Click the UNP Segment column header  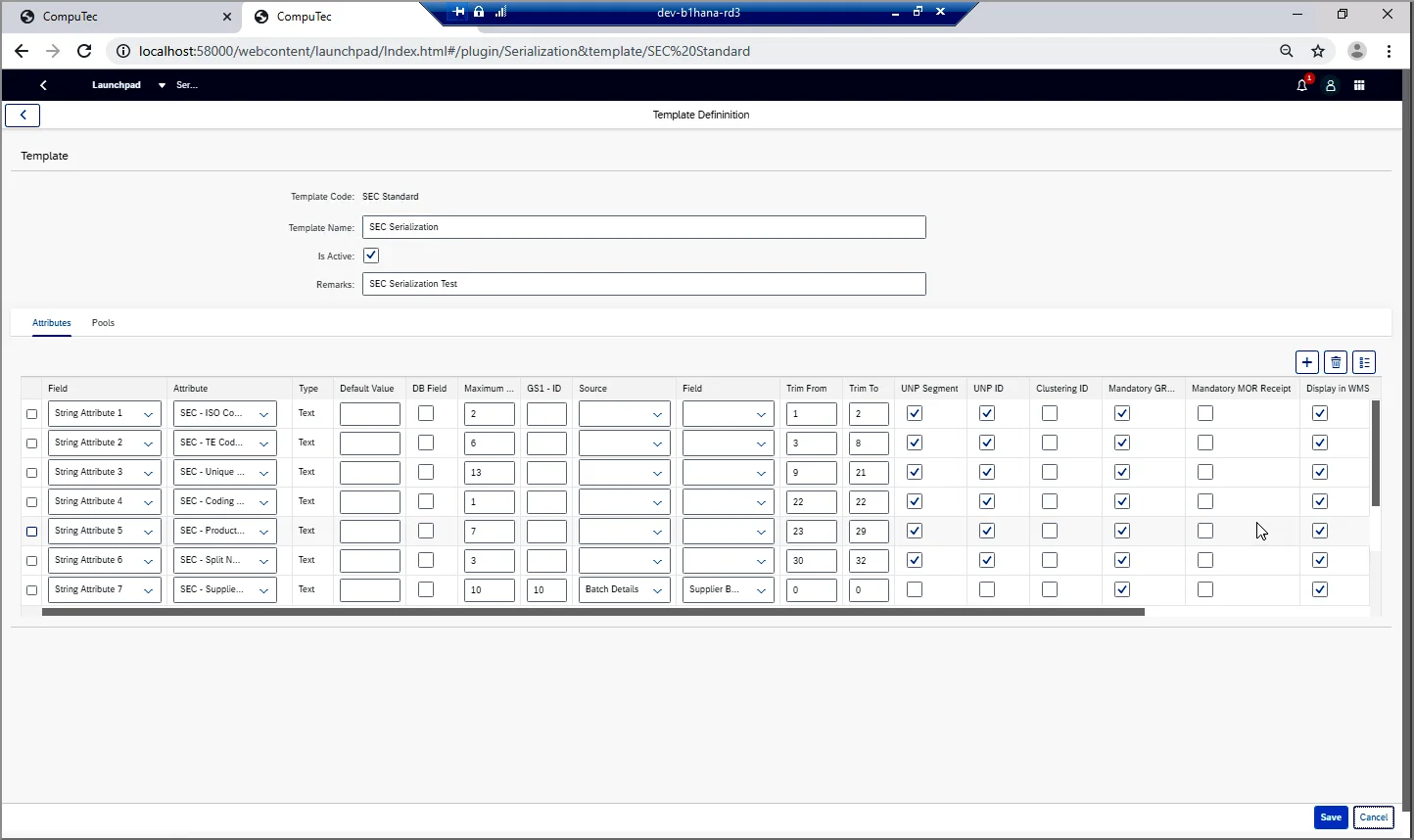(929, 389)
